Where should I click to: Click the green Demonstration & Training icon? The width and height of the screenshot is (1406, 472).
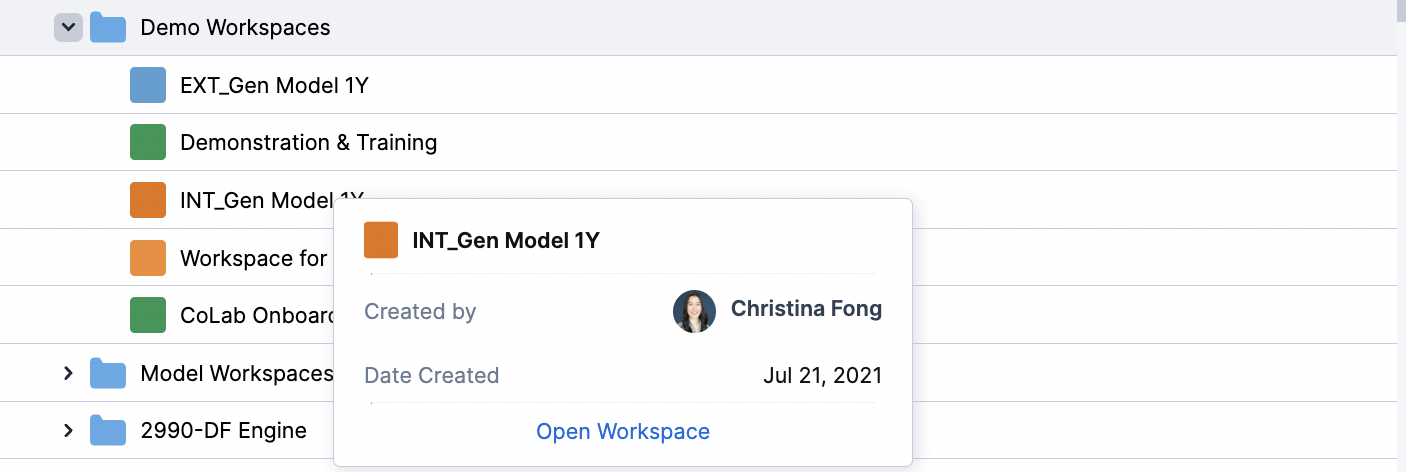pyautogui.click(x=148, y=143)
